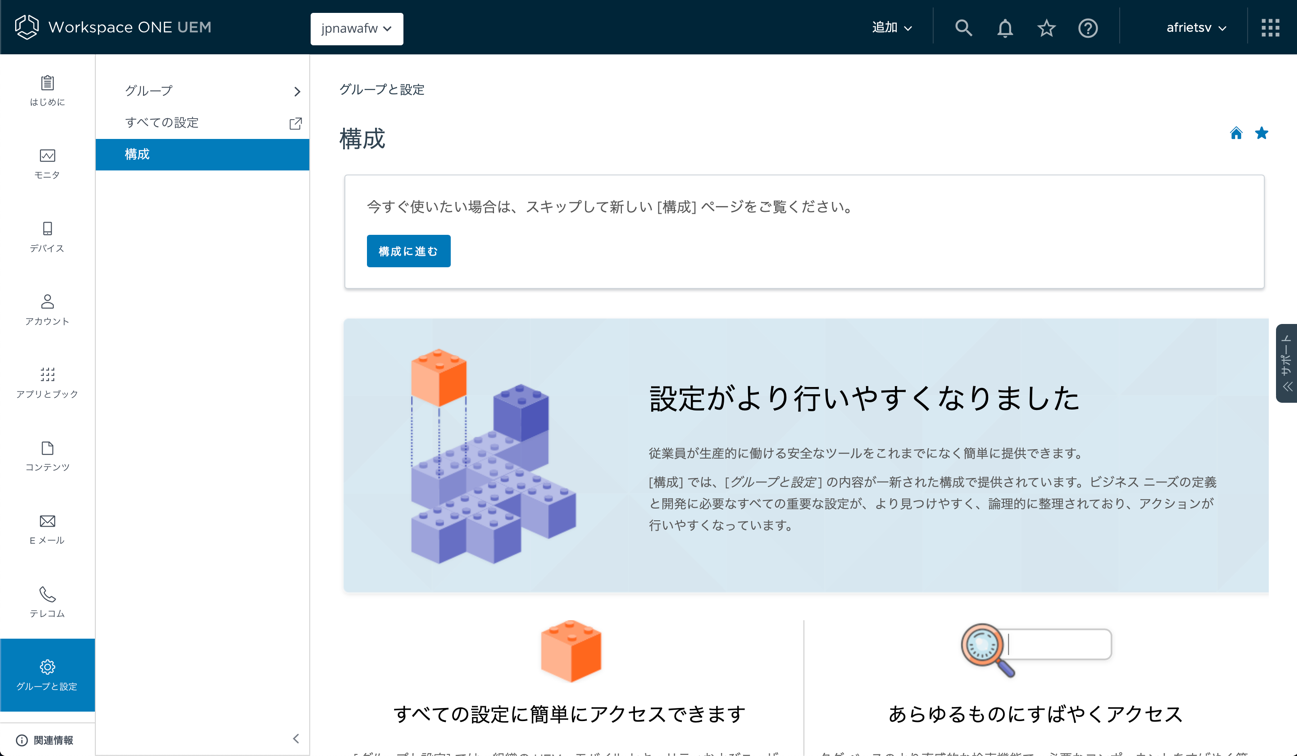This screenshot has width=1297, height=756.
Task: Click the external link icon beside すべての設定
Action: coord(296,123)
